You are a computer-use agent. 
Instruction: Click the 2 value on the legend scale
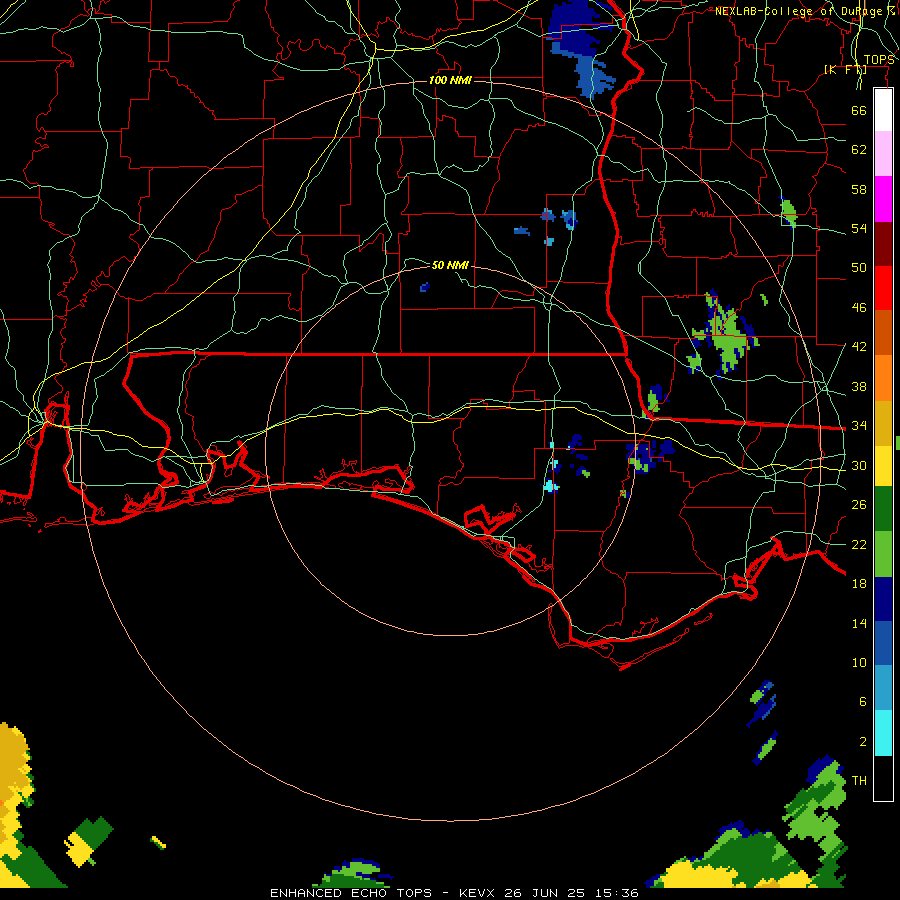coord(863,742)
